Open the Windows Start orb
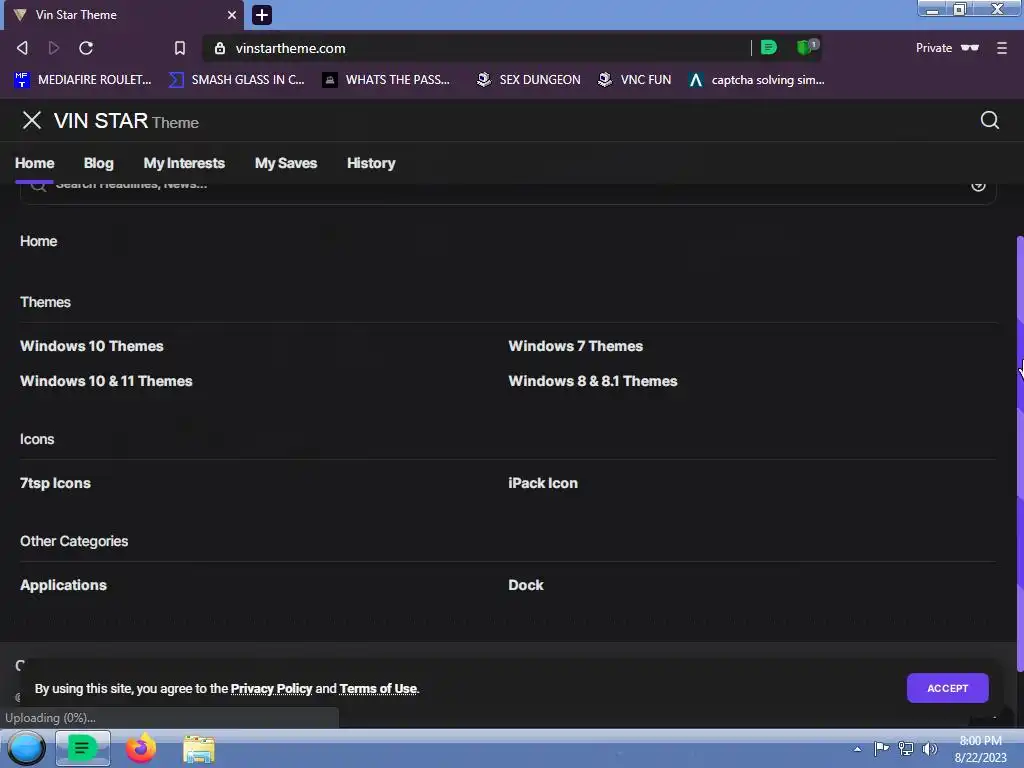1024x768 pixels. [26, 748]
